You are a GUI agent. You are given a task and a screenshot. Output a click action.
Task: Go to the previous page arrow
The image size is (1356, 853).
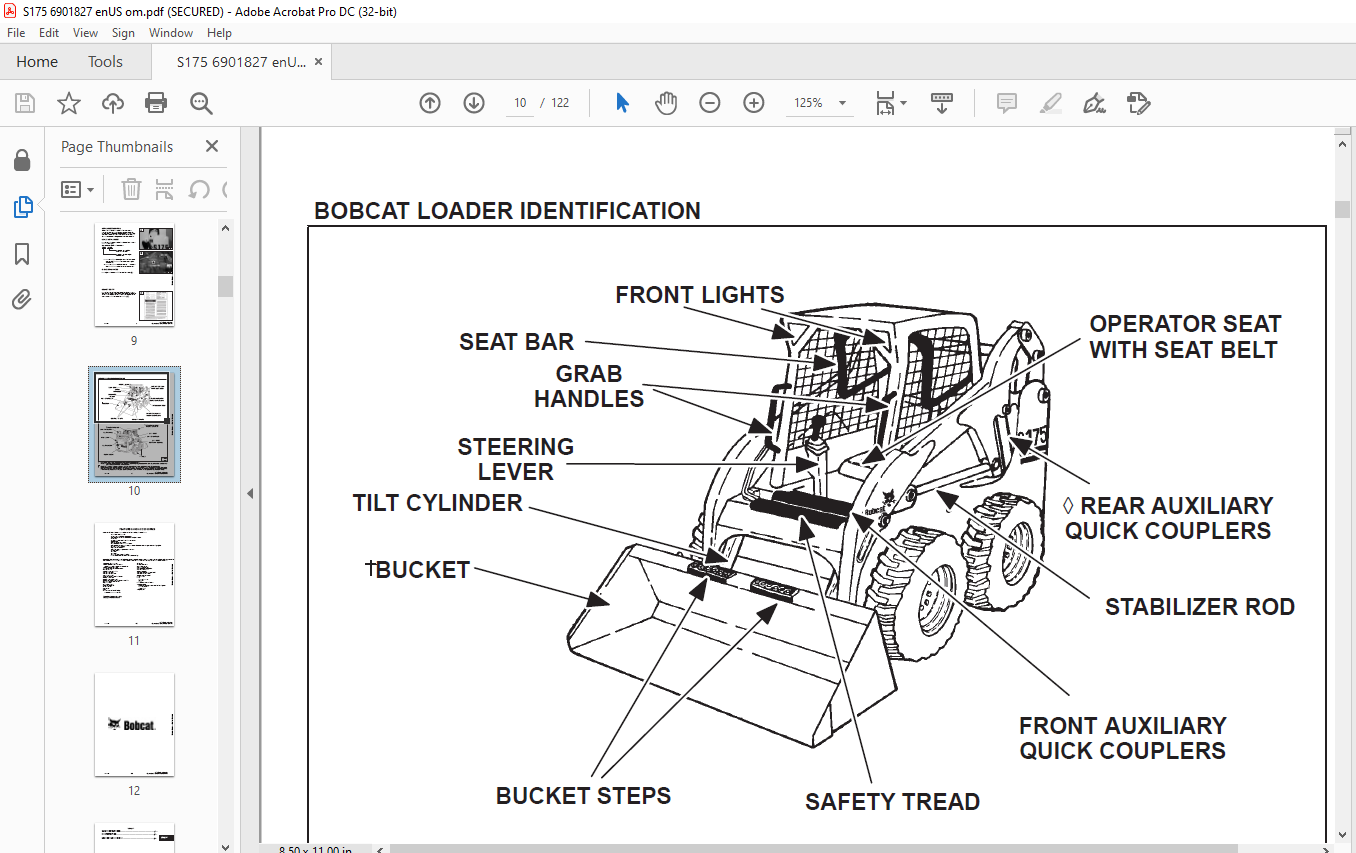tap(430, 103)
